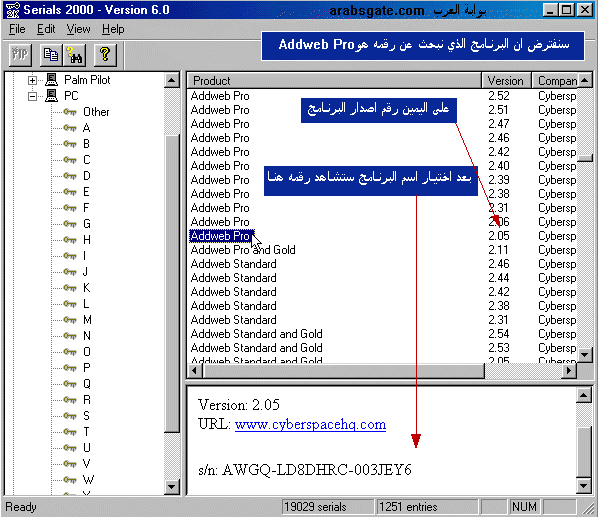Open the Help menu
This screenshot has height=517, width=598.
pyautogui.click(x=113, y=29)
